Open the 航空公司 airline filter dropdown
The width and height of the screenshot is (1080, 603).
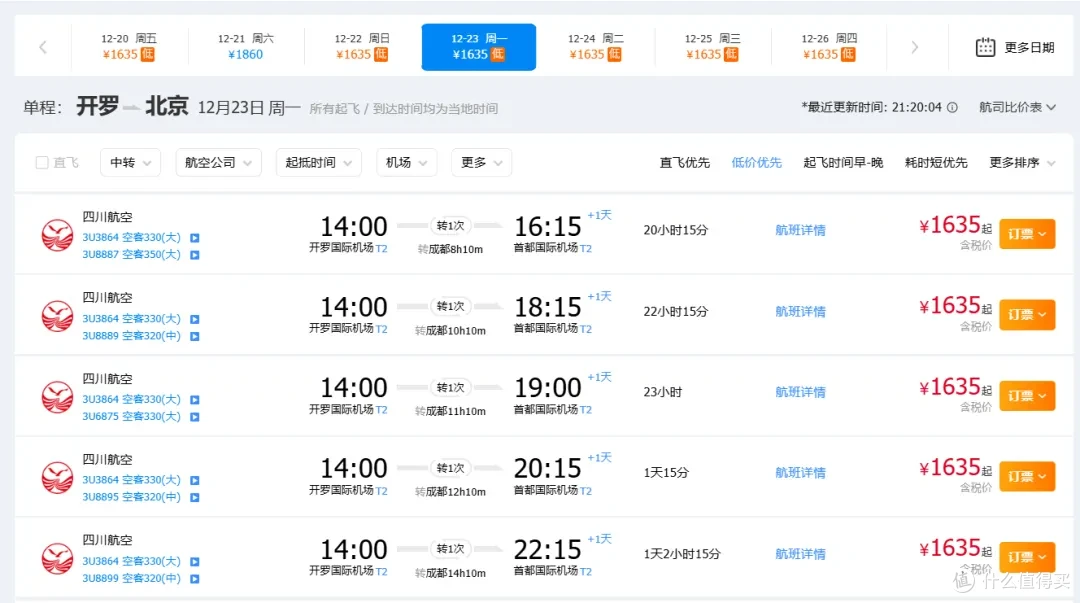tap(218, 163)
